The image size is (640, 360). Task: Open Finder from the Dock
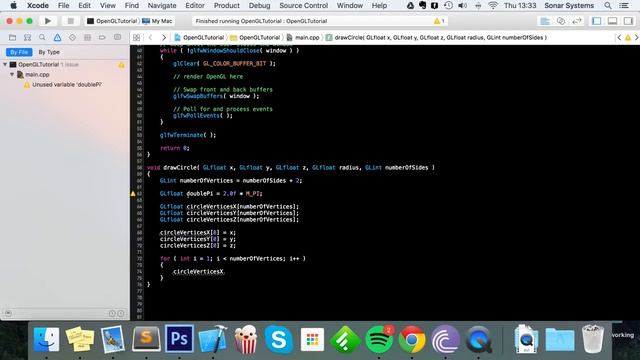(46, 339)
